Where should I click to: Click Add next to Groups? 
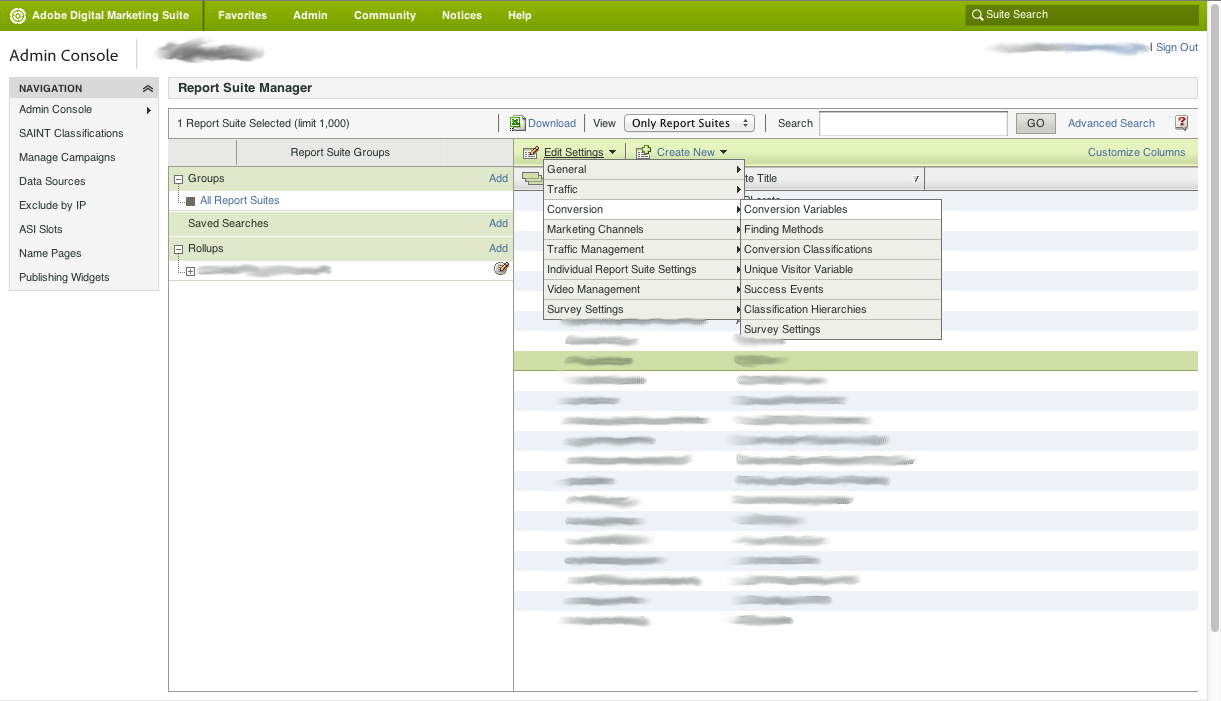[x=498, y=178]
